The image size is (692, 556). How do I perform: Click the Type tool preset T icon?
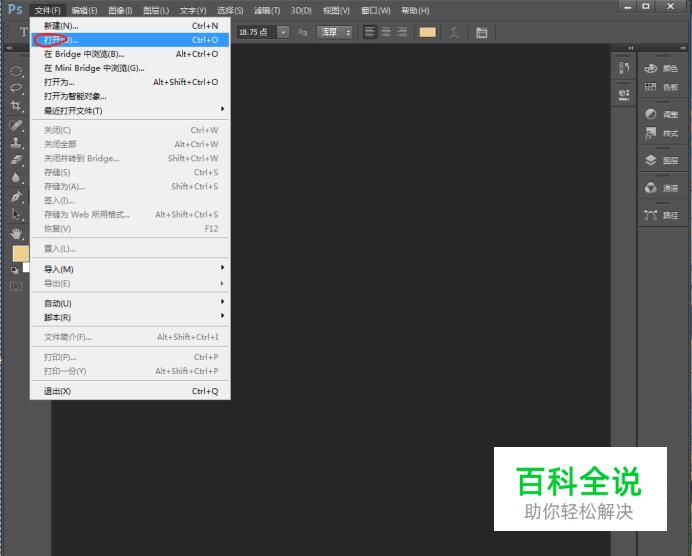pyautogui.click(x=23, y=32)
